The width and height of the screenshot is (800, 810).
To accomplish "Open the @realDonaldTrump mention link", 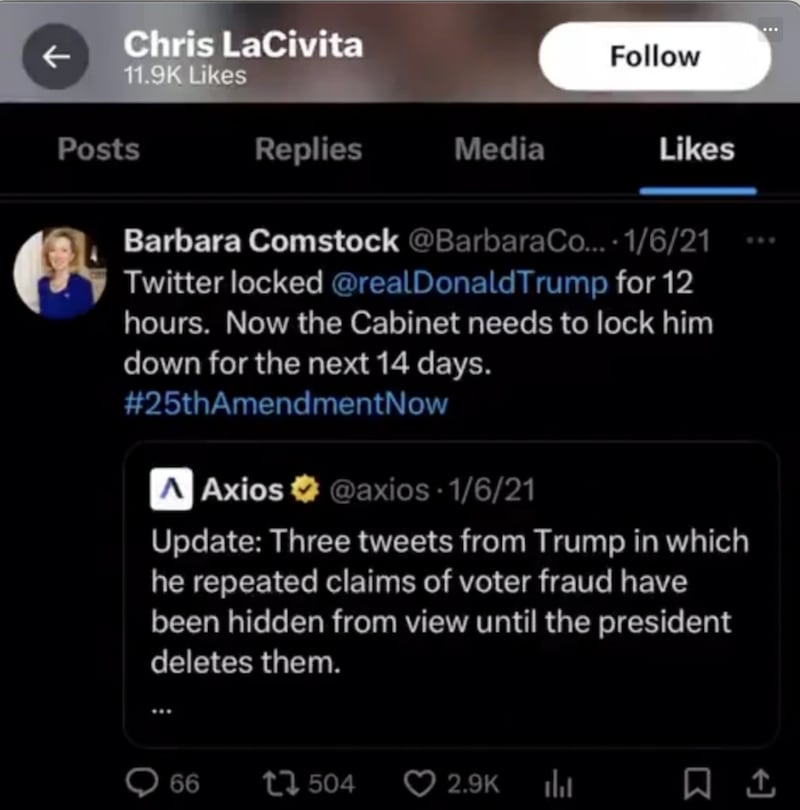I will pos(470,282).
